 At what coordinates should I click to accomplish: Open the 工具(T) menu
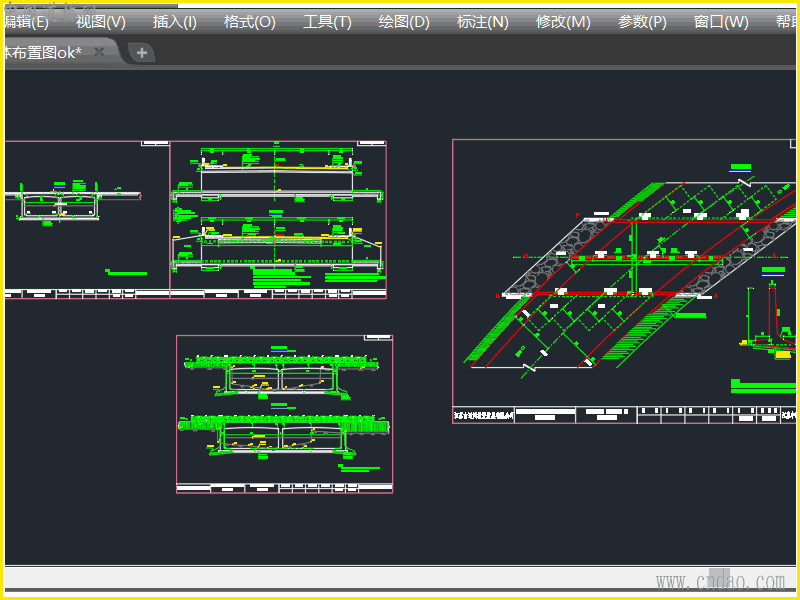[x=327, y=22]
